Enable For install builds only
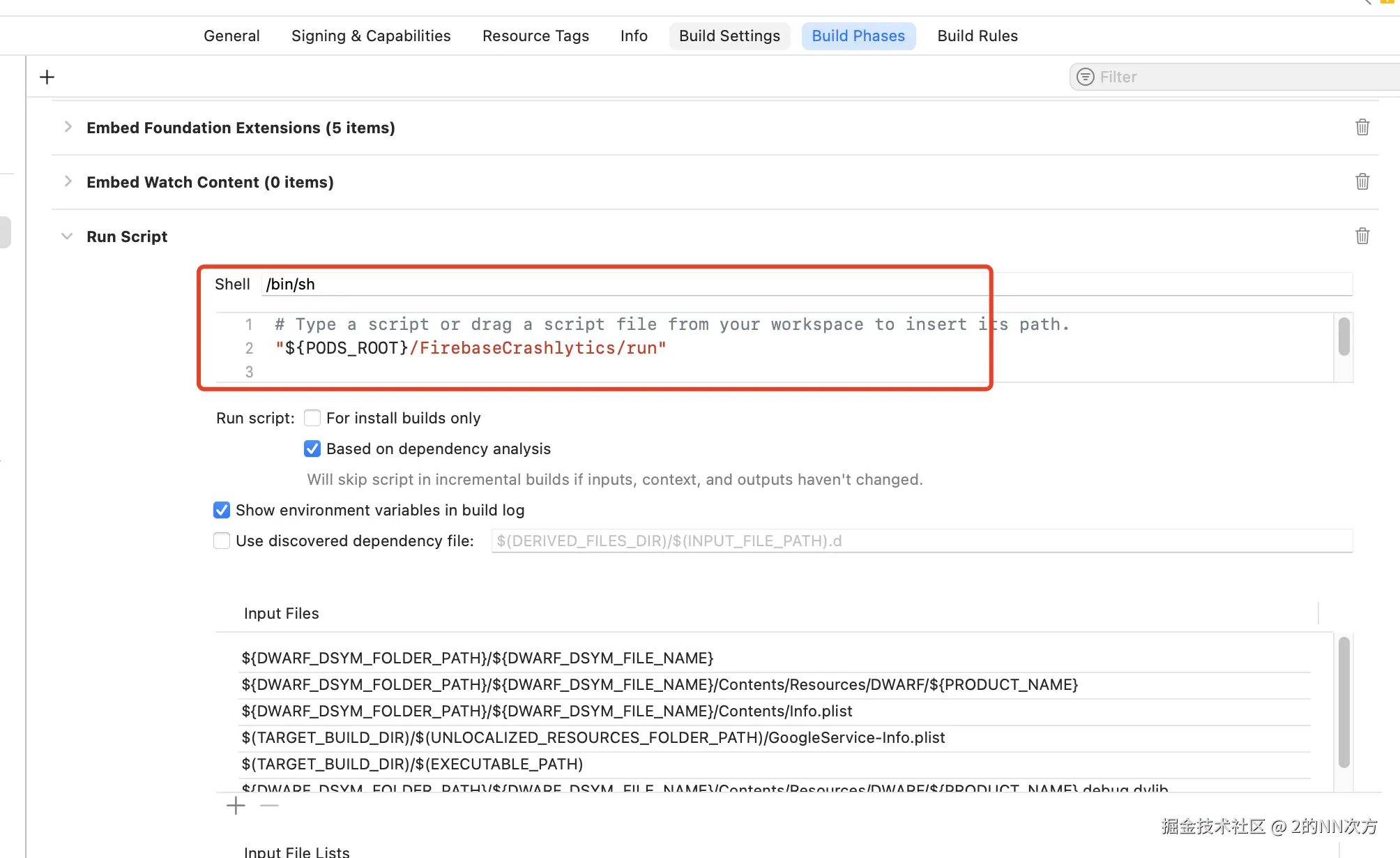The width and height of the screenshot is (1400, 858). tap(312, 418)
